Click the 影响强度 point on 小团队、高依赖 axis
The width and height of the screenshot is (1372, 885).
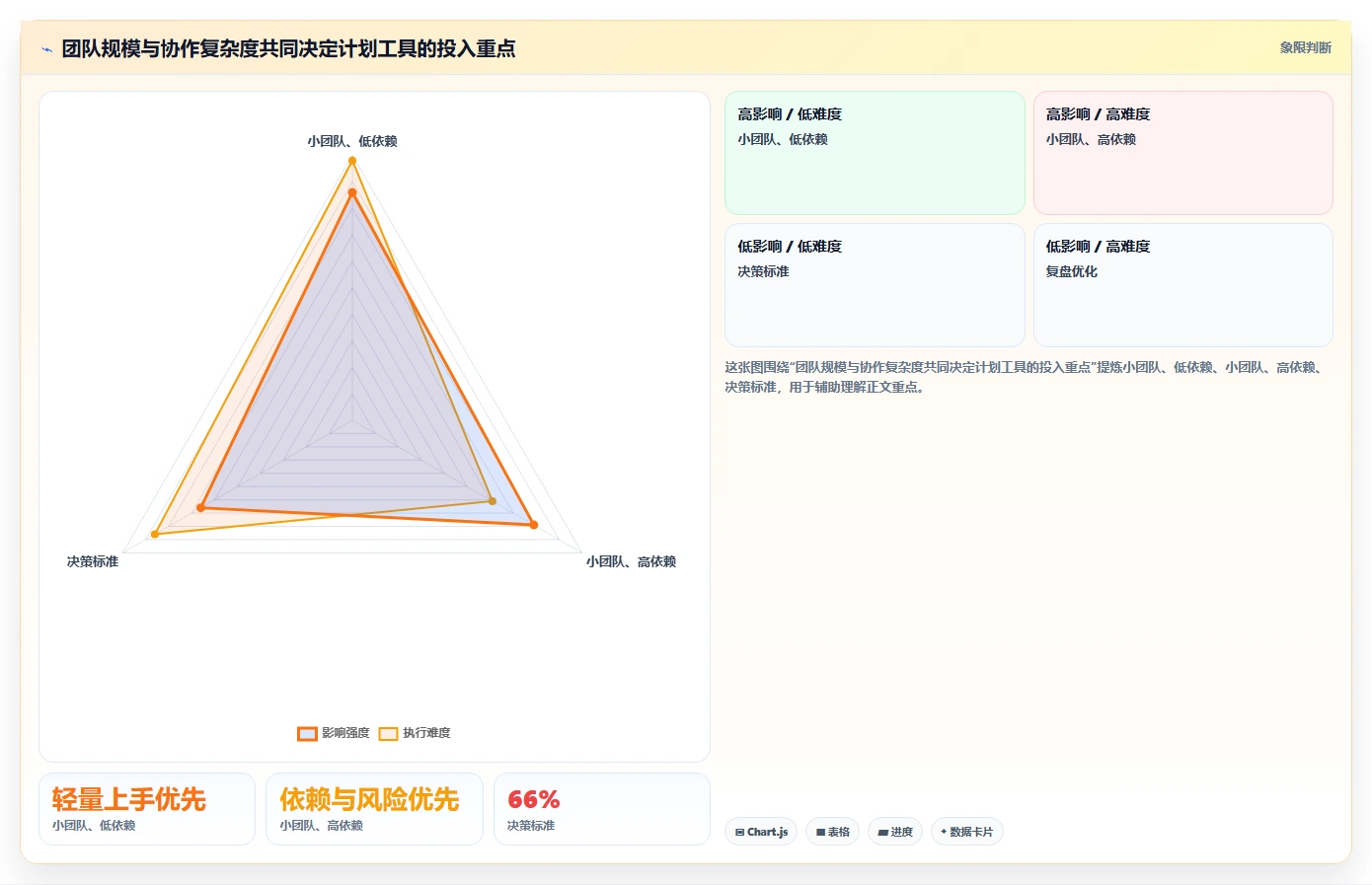tap(534, 525)
